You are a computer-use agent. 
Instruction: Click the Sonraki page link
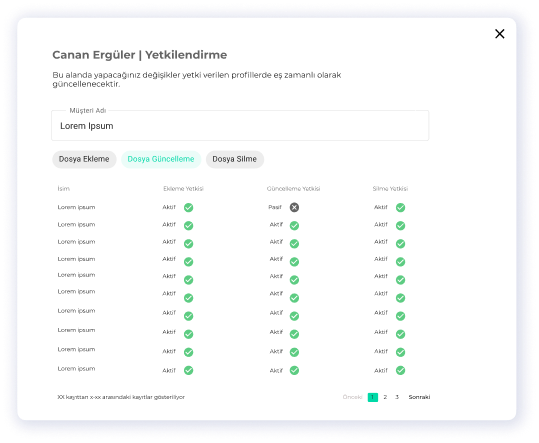coord(419,397)
